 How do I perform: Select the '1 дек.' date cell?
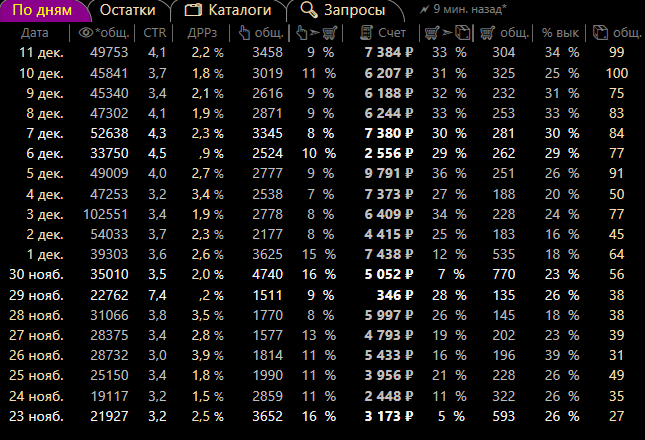(45, 254)
